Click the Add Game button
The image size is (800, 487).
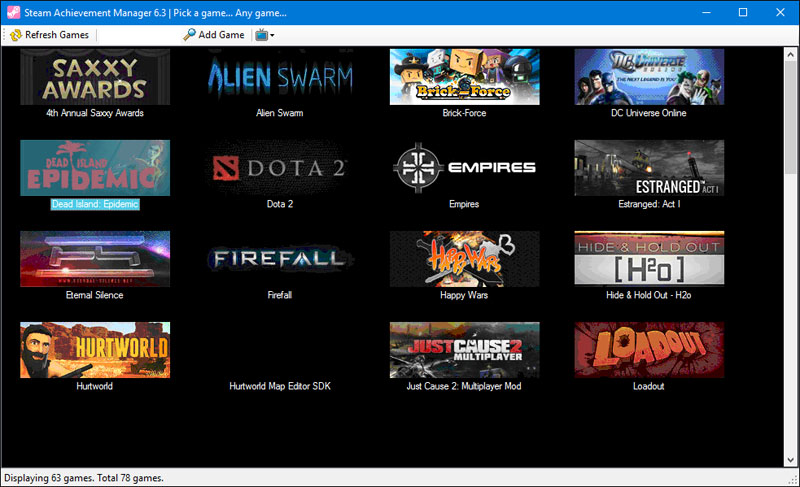point(214,35)
